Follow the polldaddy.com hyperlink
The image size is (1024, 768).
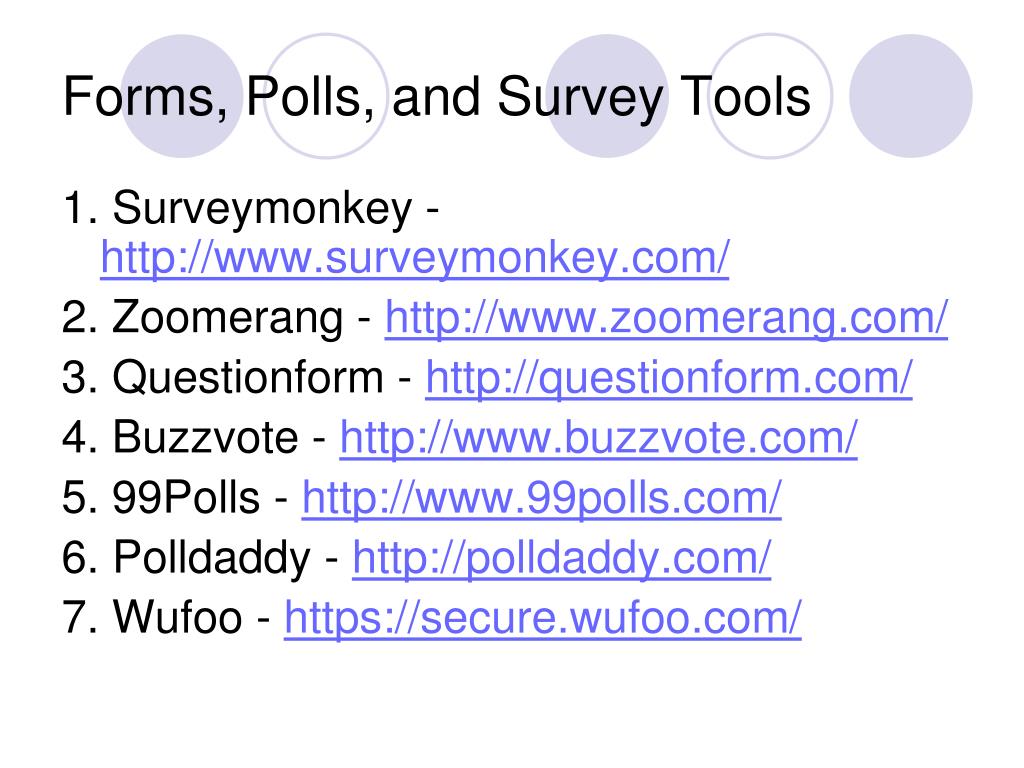point(562,558)
